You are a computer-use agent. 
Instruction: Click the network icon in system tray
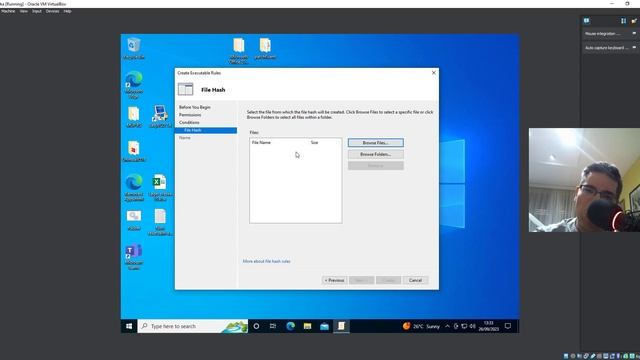point(464,326)
